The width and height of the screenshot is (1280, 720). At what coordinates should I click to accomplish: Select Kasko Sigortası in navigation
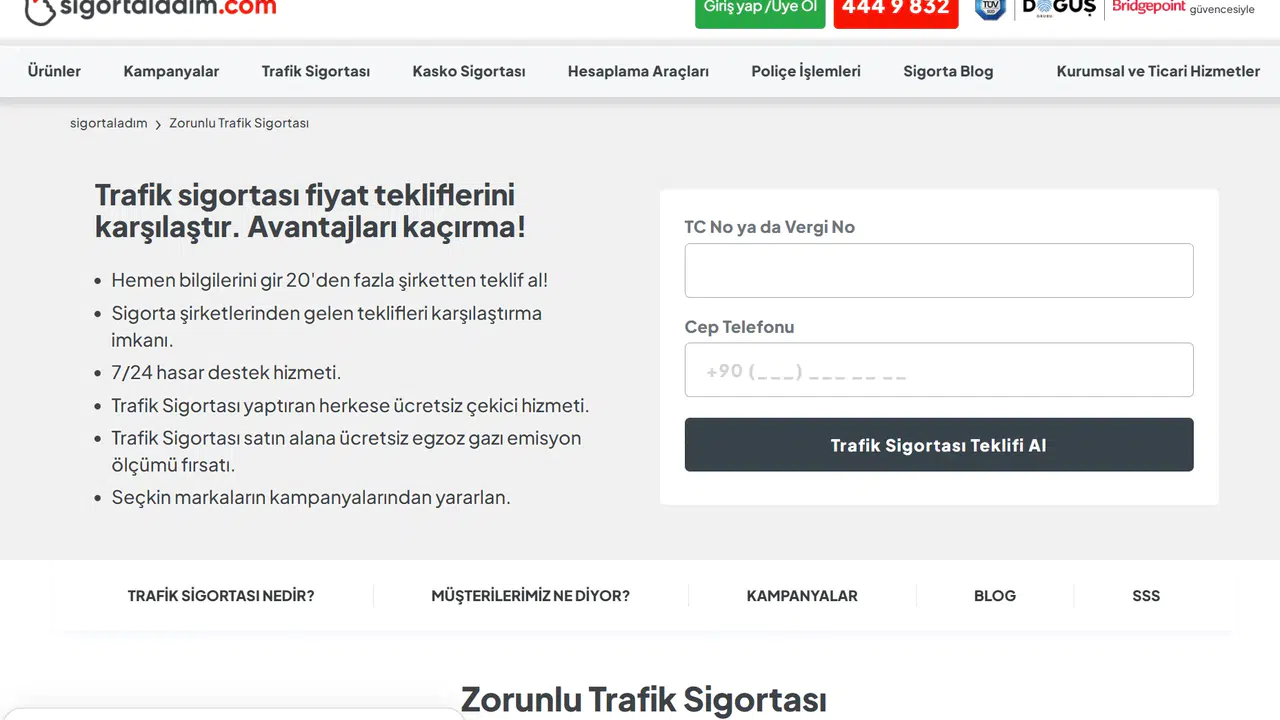pyautogui.click(x=468, y=71)
